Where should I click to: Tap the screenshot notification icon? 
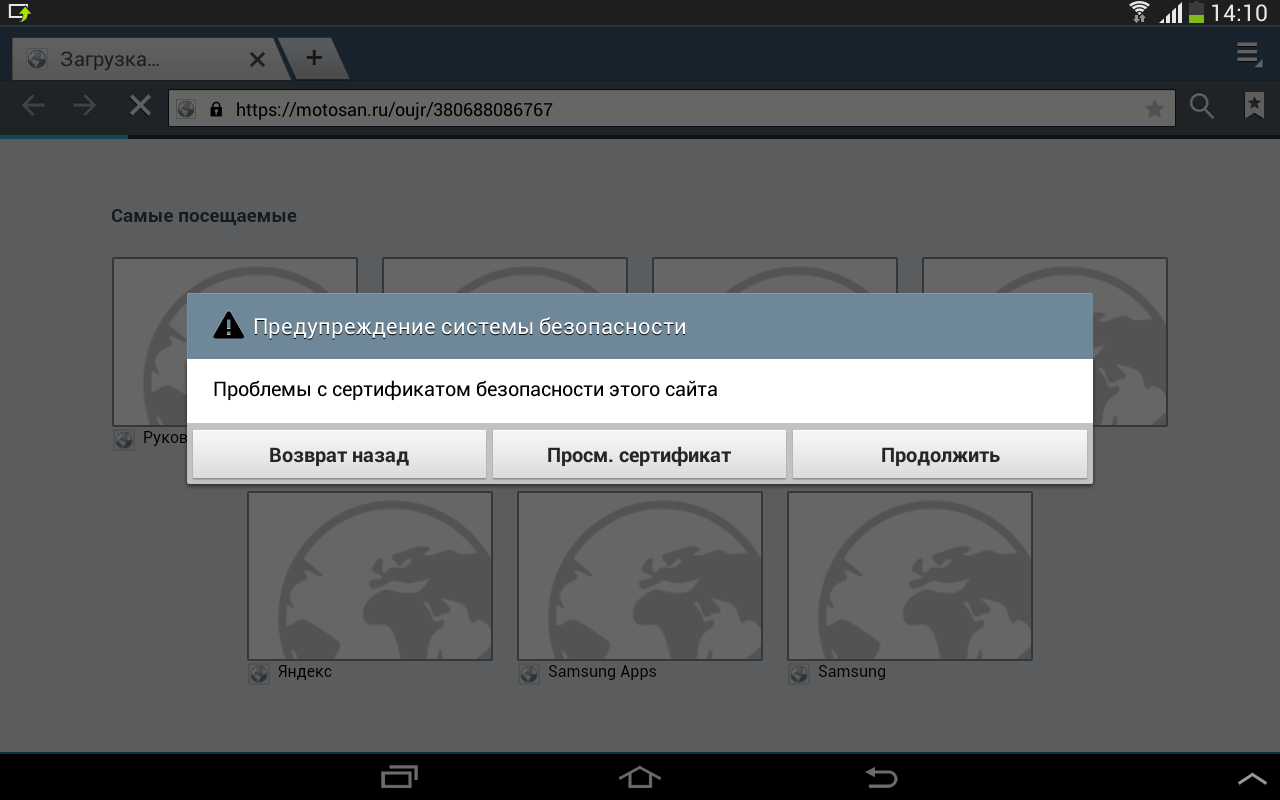20,12
